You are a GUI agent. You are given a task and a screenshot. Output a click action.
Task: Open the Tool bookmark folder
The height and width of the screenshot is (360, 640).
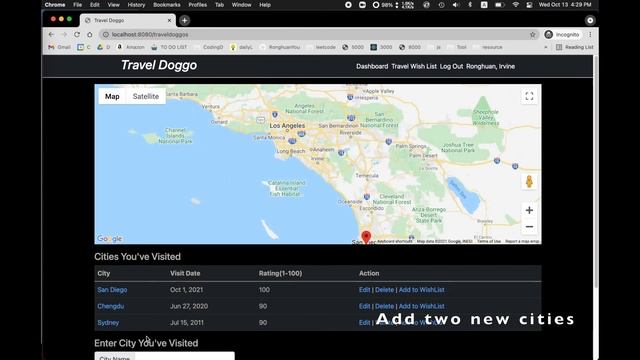(x=458, y=47)
